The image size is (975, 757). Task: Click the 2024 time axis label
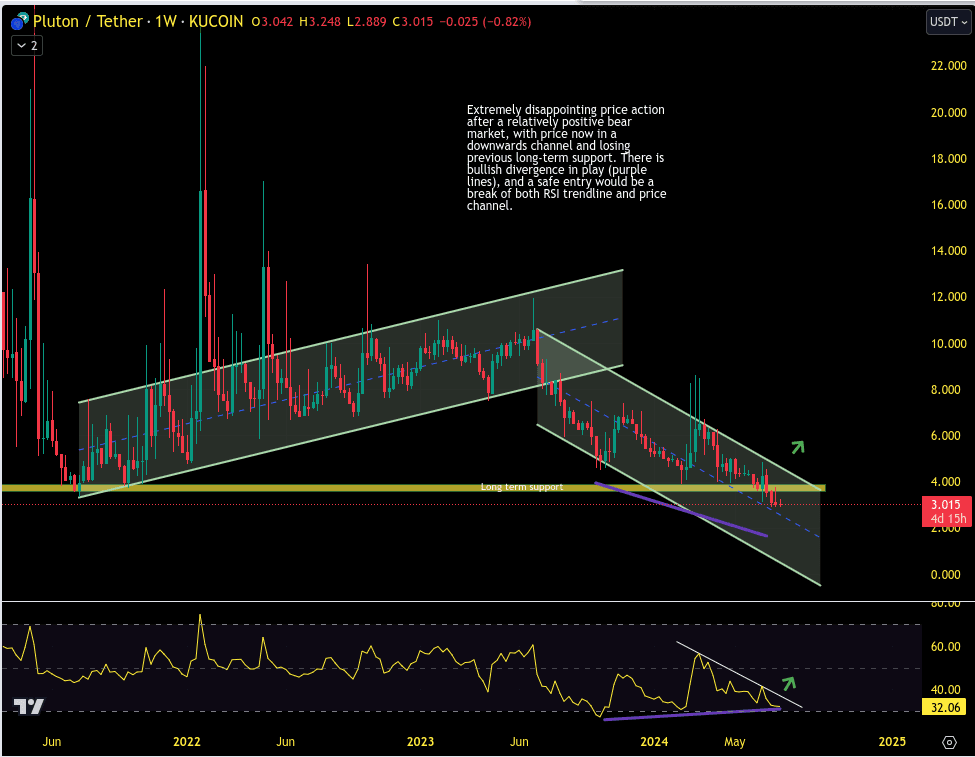(654, 741)
